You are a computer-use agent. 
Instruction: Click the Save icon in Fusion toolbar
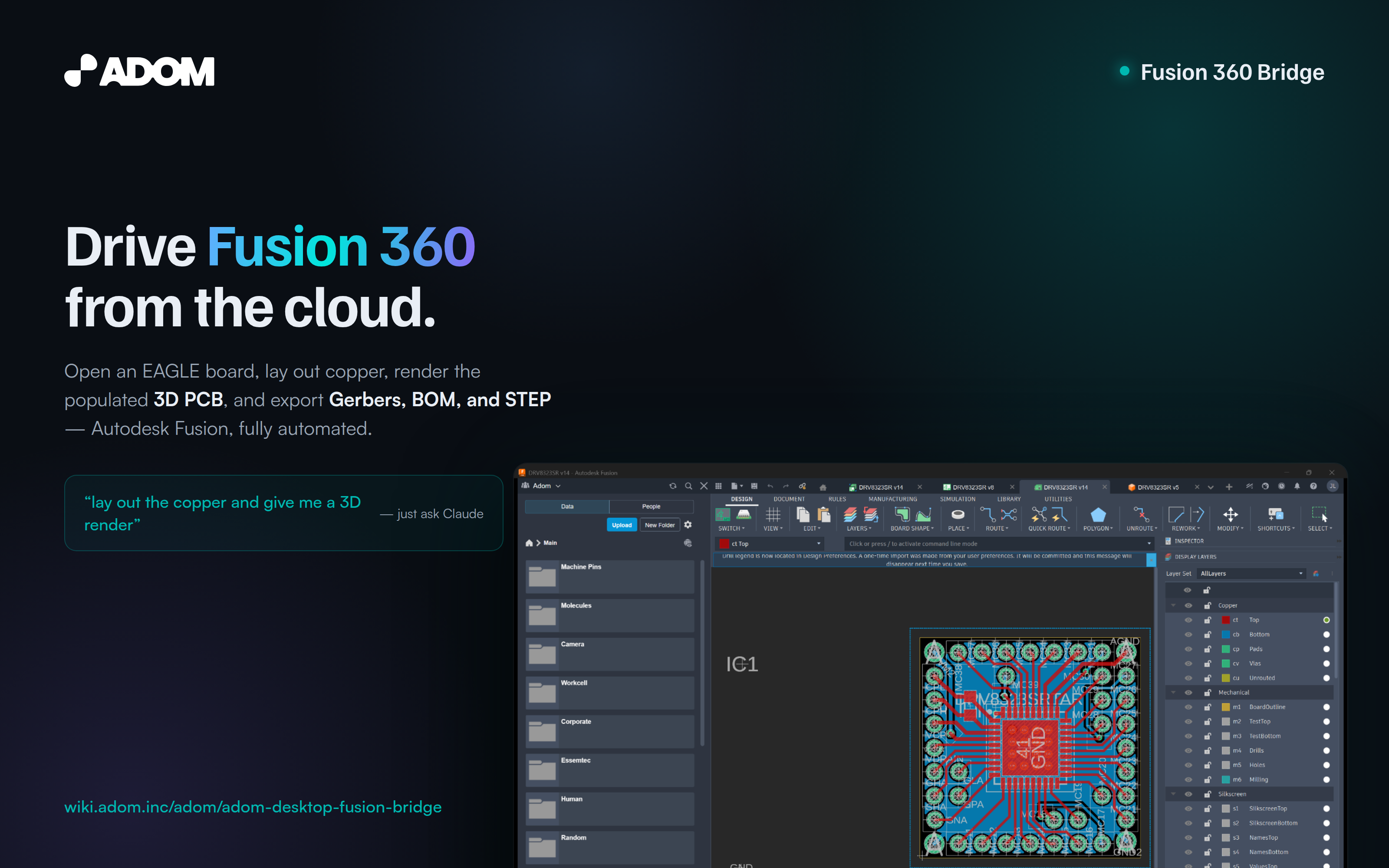tap(754, 486)
